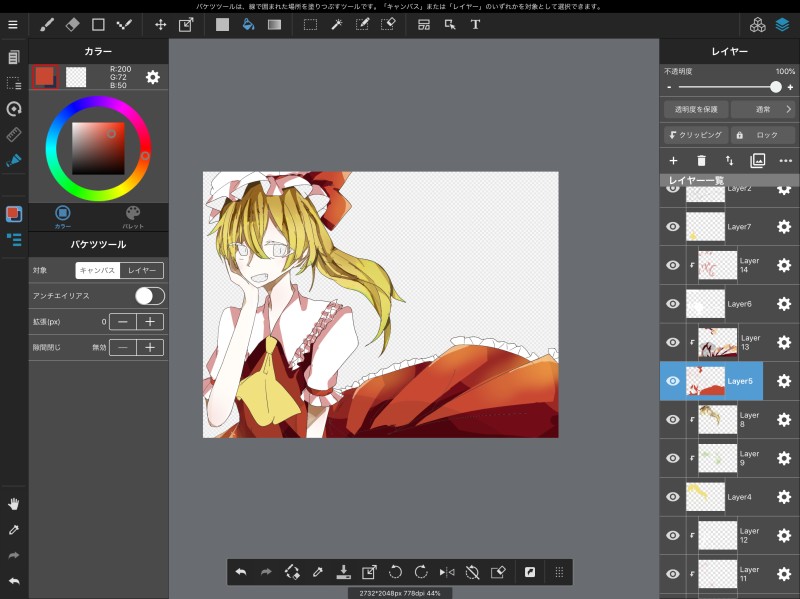Add a new layer with plus icon
Viewport: 800px width, 599px height.
(673, 161)
